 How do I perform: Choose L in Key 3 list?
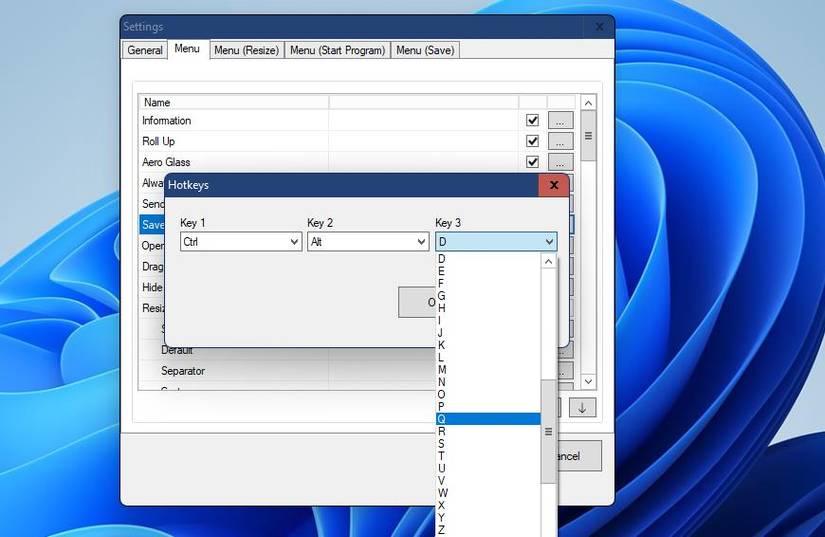489,357
